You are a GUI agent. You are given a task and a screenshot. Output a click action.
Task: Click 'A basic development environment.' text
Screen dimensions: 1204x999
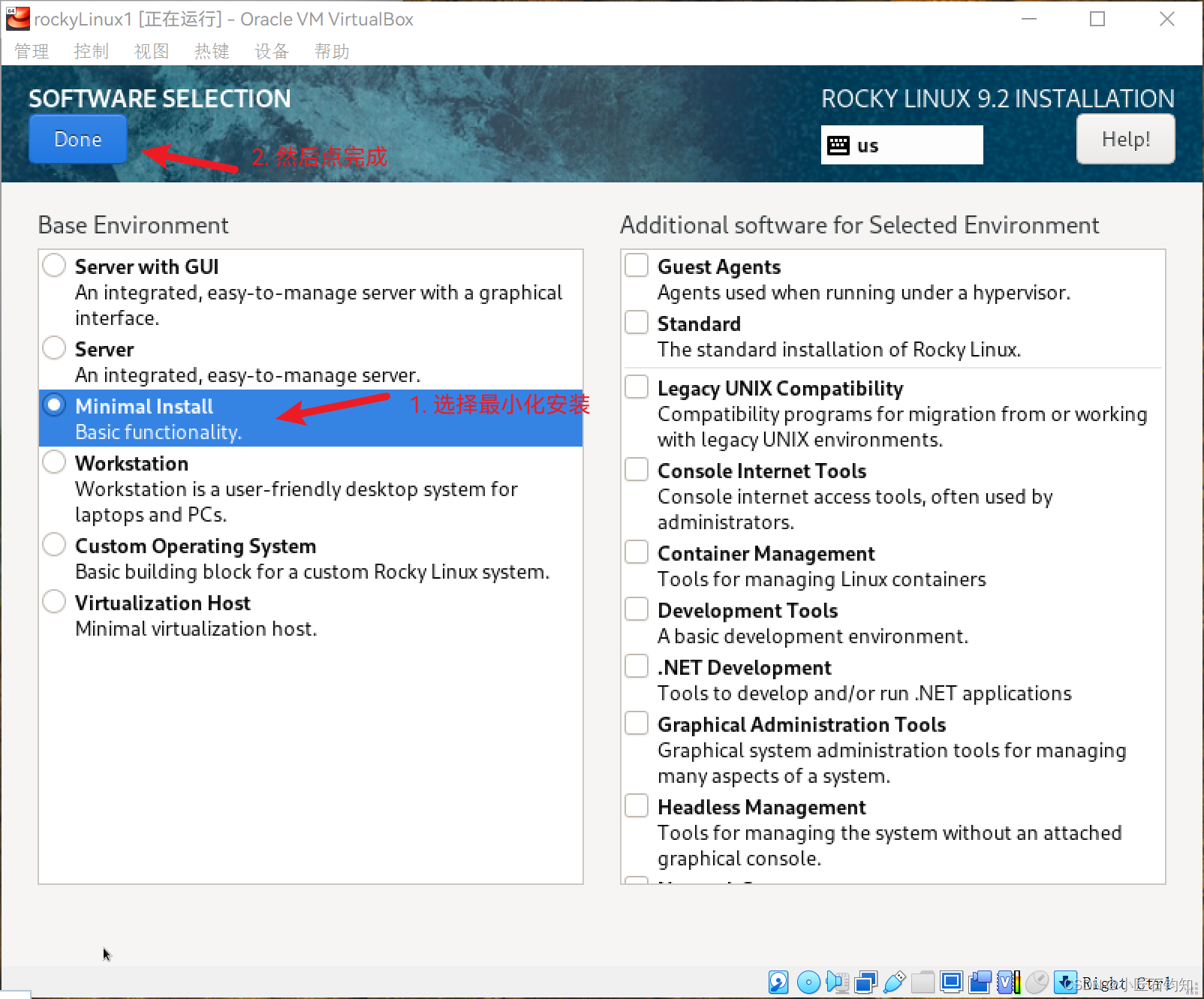(x=813, y=636)
